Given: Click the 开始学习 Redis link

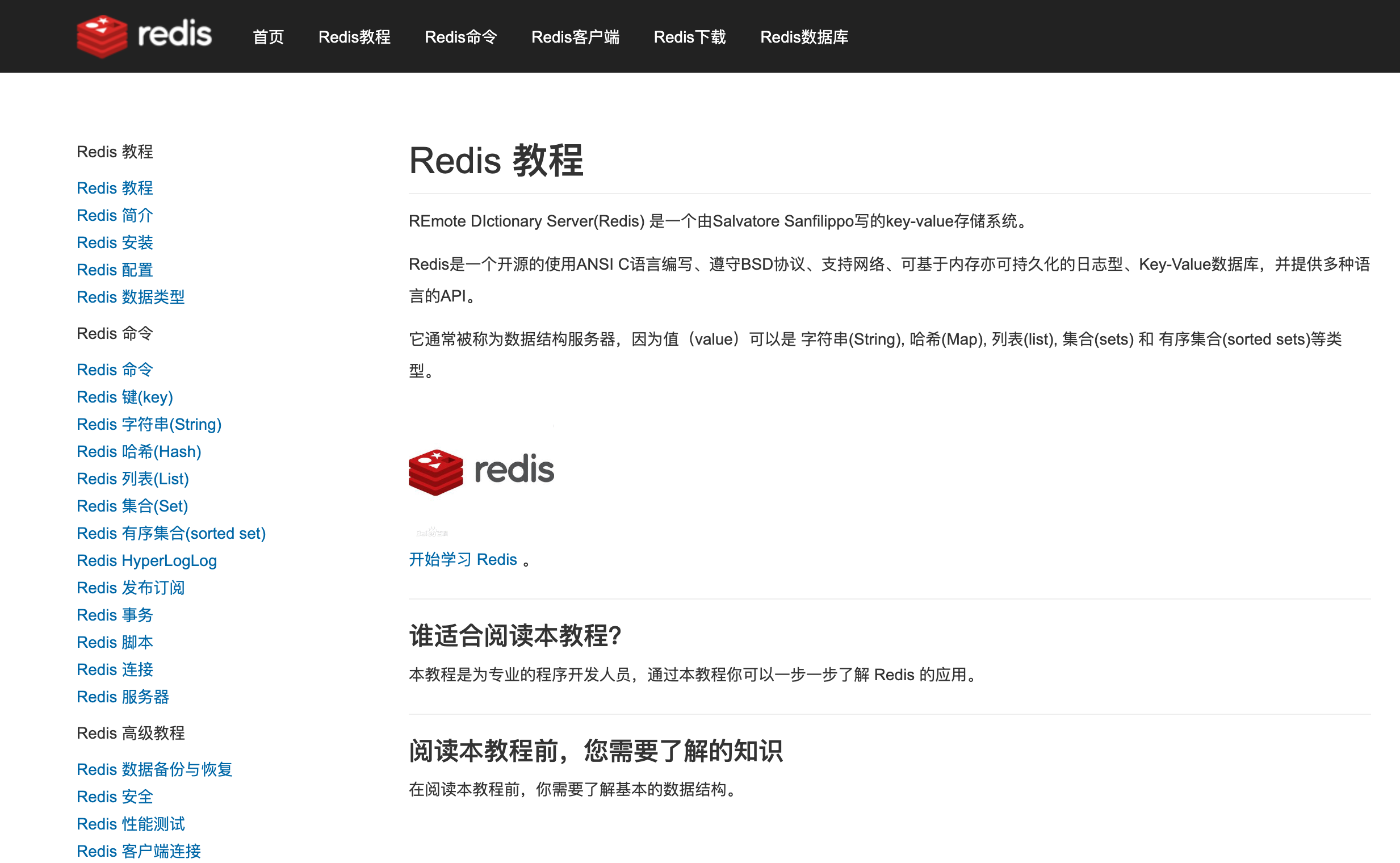Looking at the screenshot, I should 463,559.
